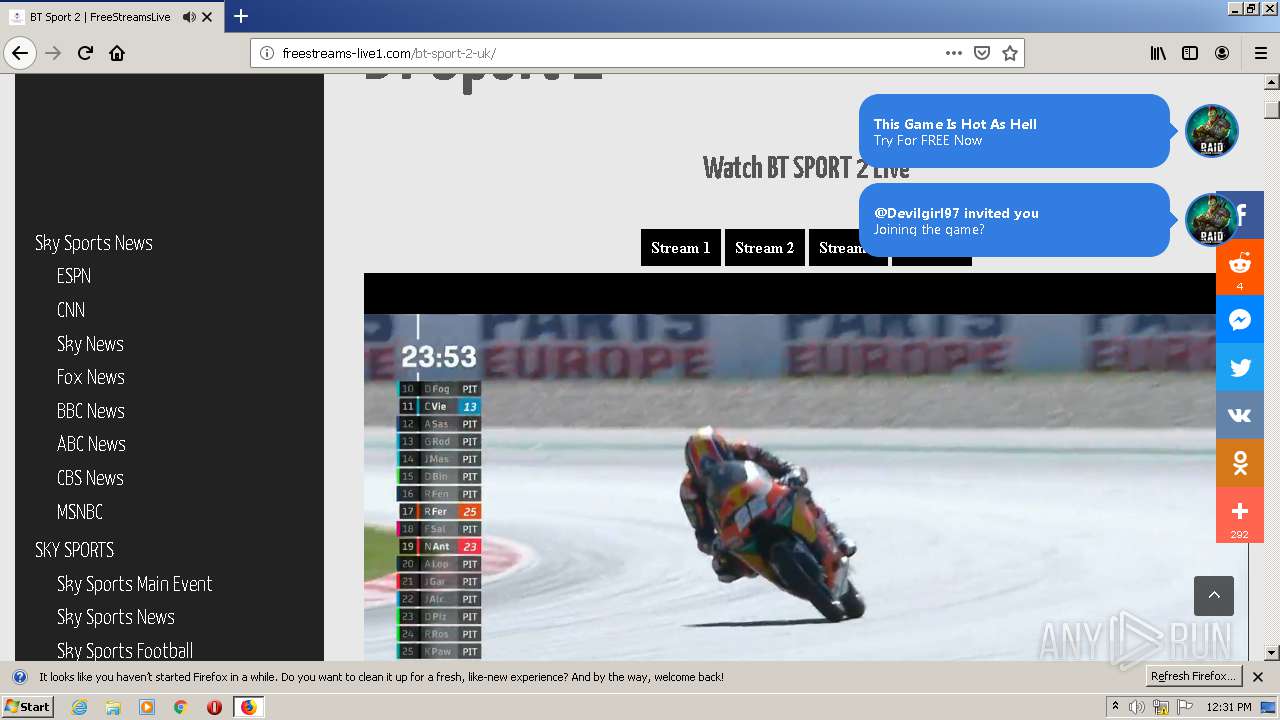Screen dimensions: 1280x720
Task: Open Firefox account icon
Action: (1222, 53)
